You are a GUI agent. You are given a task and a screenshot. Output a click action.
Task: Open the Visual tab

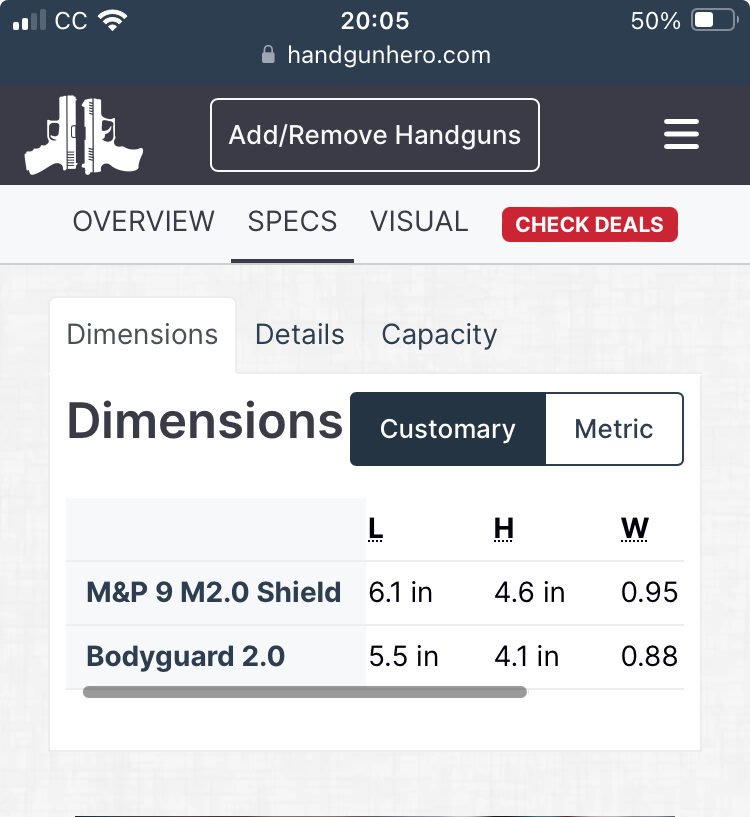[x=419, y=221]
